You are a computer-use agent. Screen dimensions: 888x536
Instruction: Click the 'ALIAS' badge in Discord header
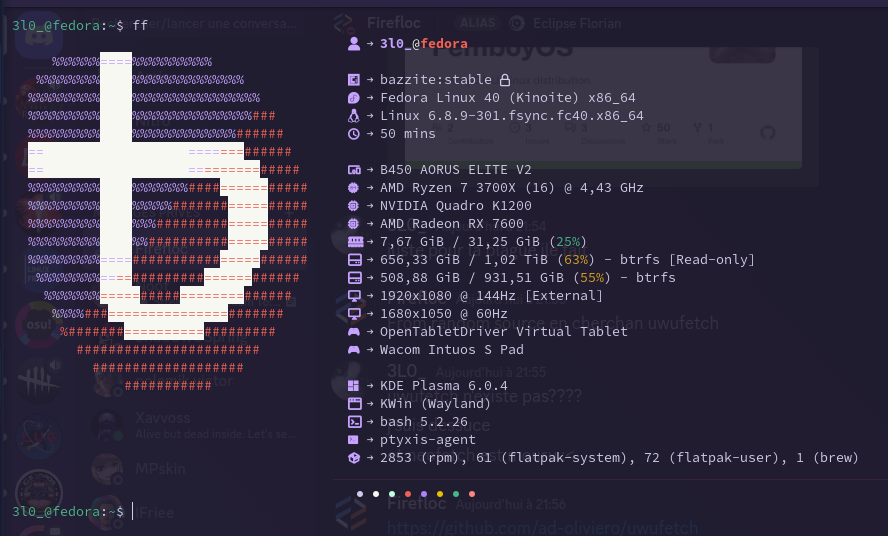click(477, 23)
